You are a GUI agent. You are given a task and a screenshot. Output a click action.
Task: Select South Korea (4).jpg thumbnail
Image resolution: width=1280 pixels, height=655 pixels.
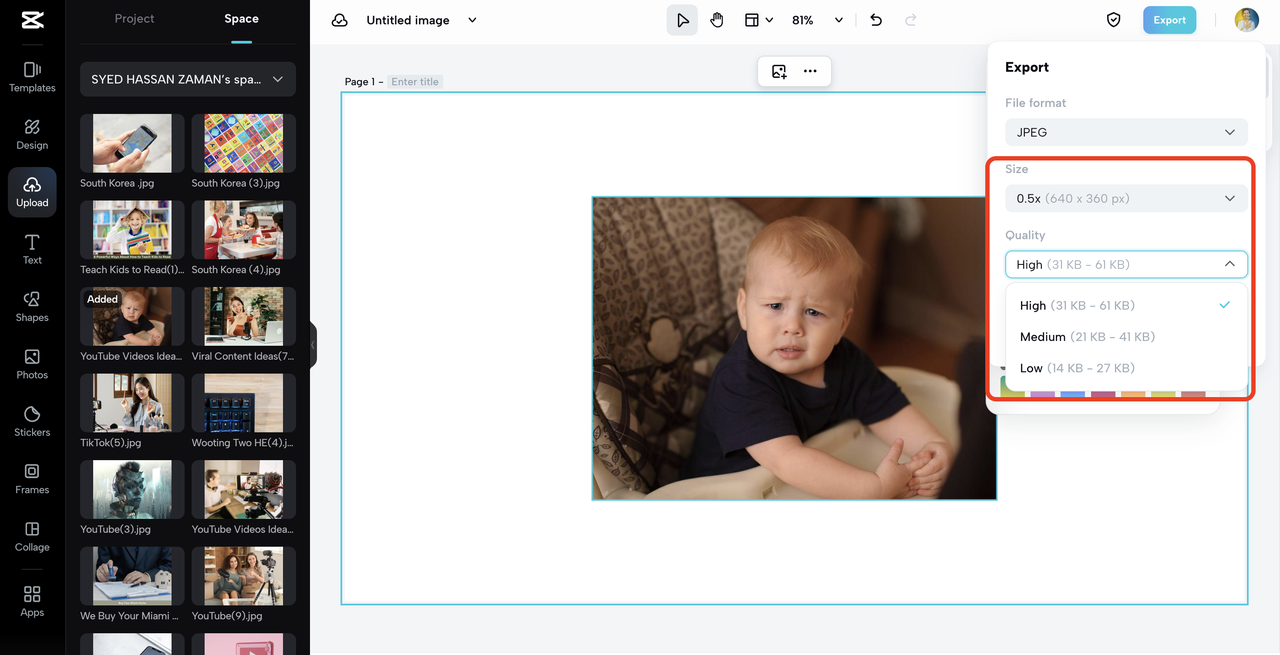click(x=243, y=229)
